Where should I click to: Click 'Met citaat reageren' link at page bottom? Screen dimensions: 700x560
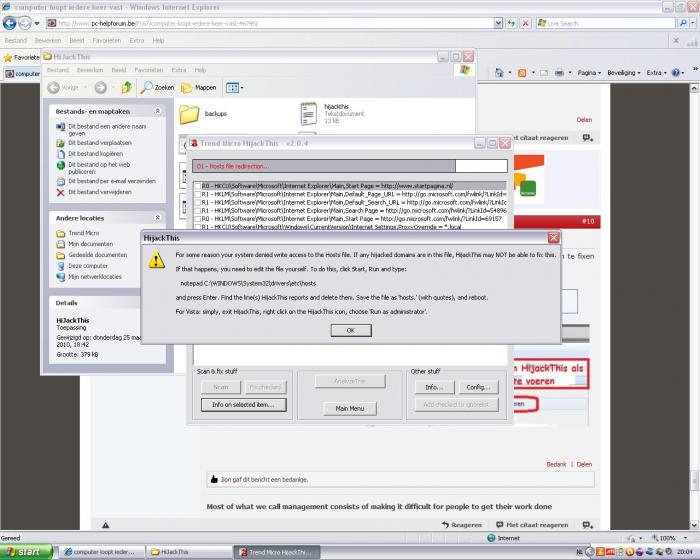click(532, 525)
